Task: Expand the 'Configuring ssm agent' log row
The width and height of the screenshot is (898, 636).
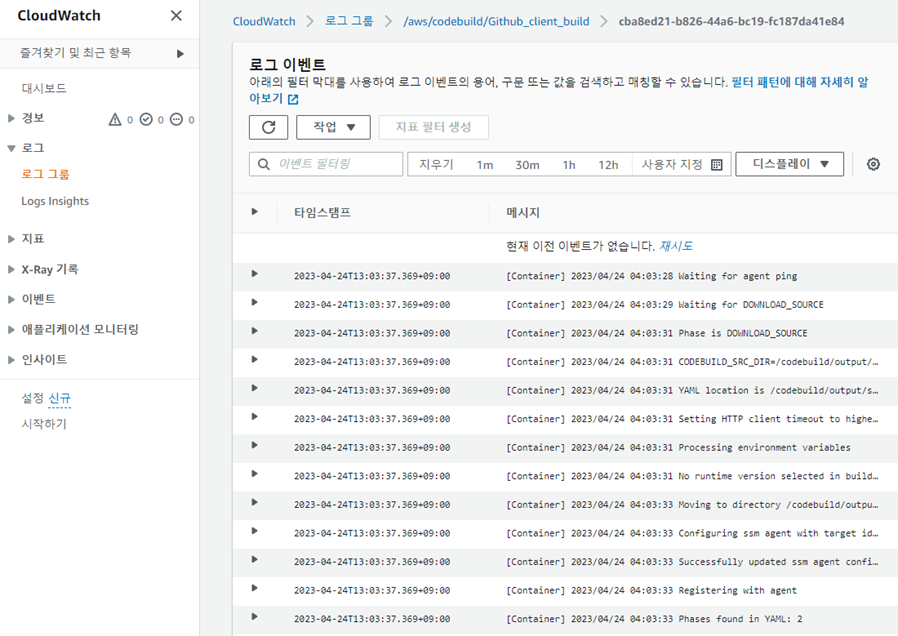Action: click(255, 531)
